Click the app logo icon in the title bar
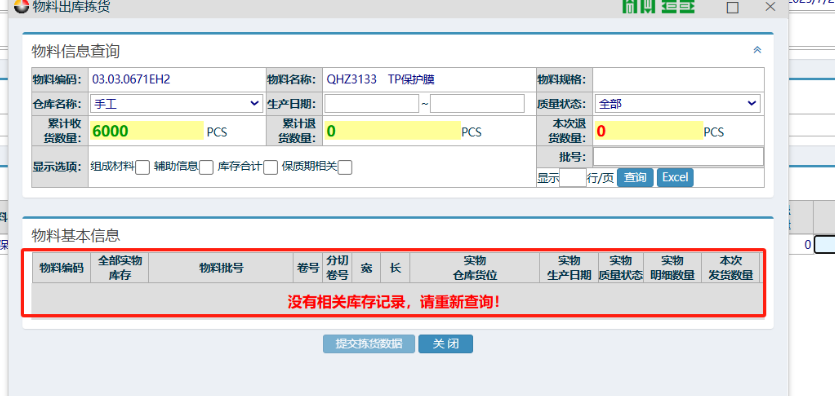Viewport: 835px width, 396px height. [22, 6]
